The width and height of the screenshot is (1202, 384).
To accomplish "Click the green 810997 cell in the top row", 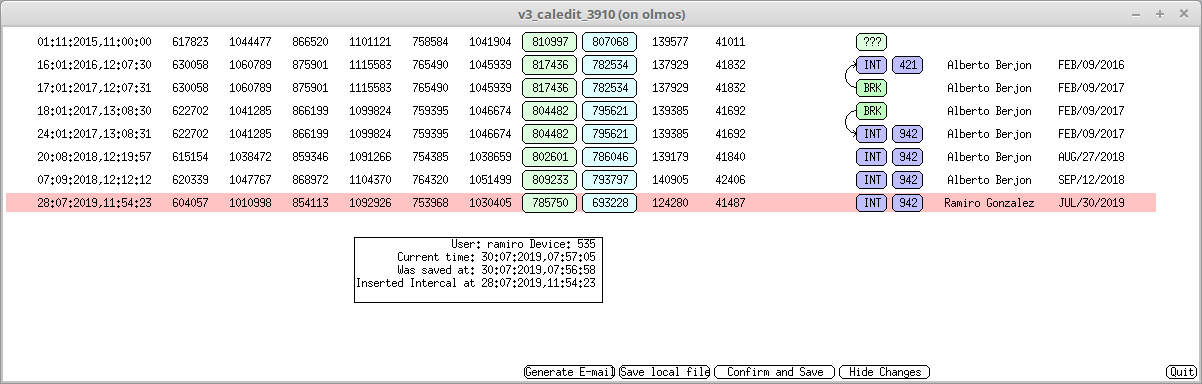I will click(550, 42).
